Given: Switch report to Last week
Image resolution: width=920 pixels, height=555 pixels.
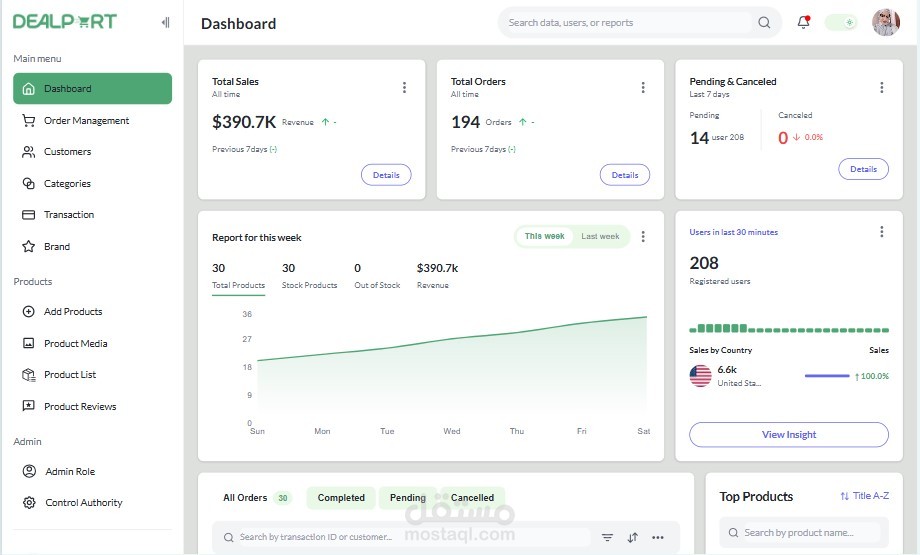Looking at the screenshot, I should coord(600,236).
